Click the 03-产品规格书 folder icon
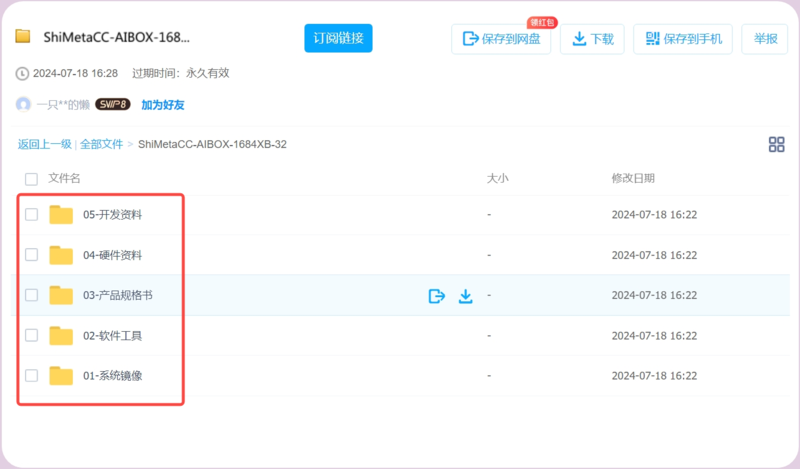The height and width of the screenshot is (469, 800). (61, 295)
